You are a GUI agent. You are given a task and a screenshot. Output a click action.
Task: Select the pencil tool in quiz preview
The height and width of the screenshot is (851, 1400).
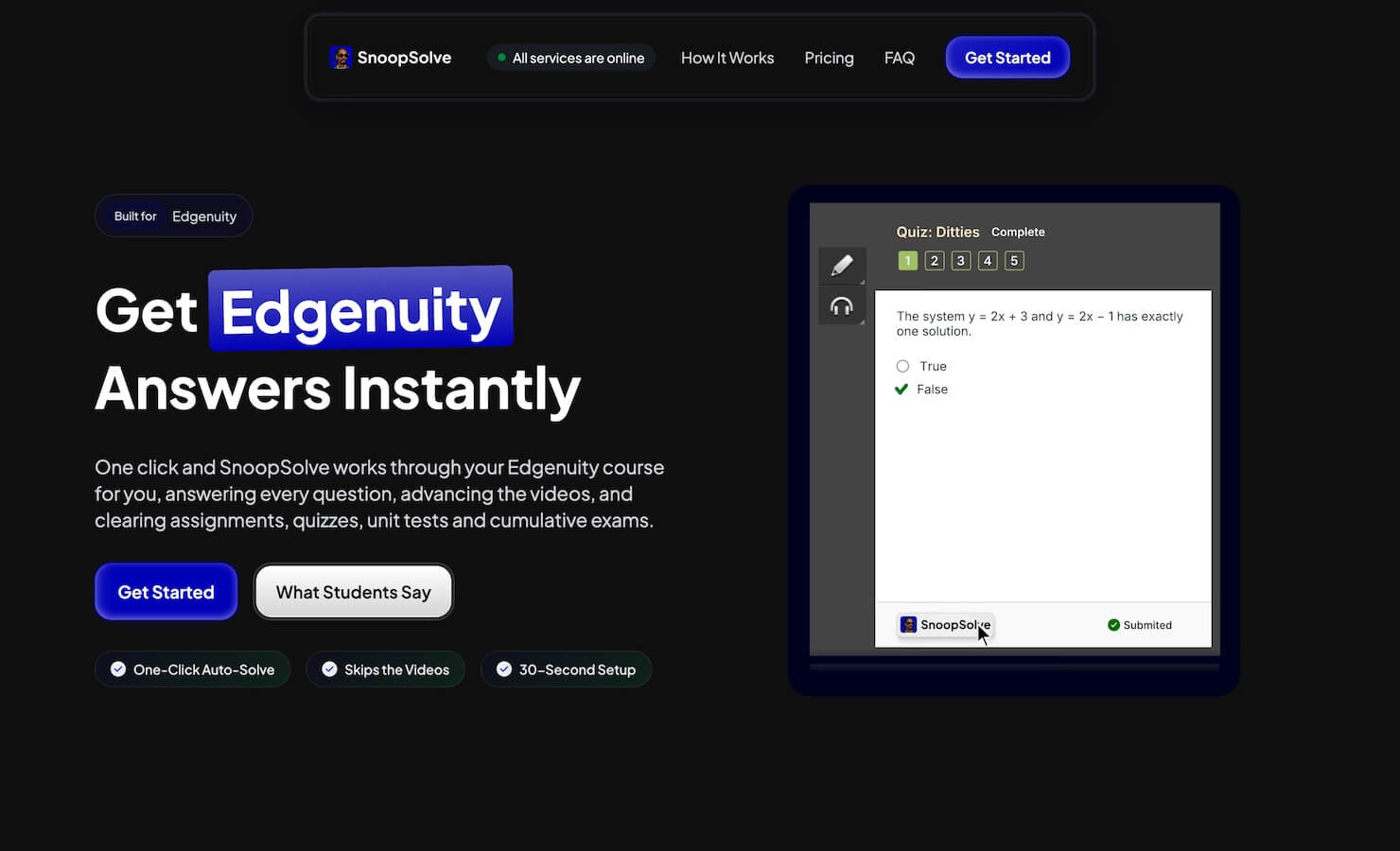coord(842,266)
